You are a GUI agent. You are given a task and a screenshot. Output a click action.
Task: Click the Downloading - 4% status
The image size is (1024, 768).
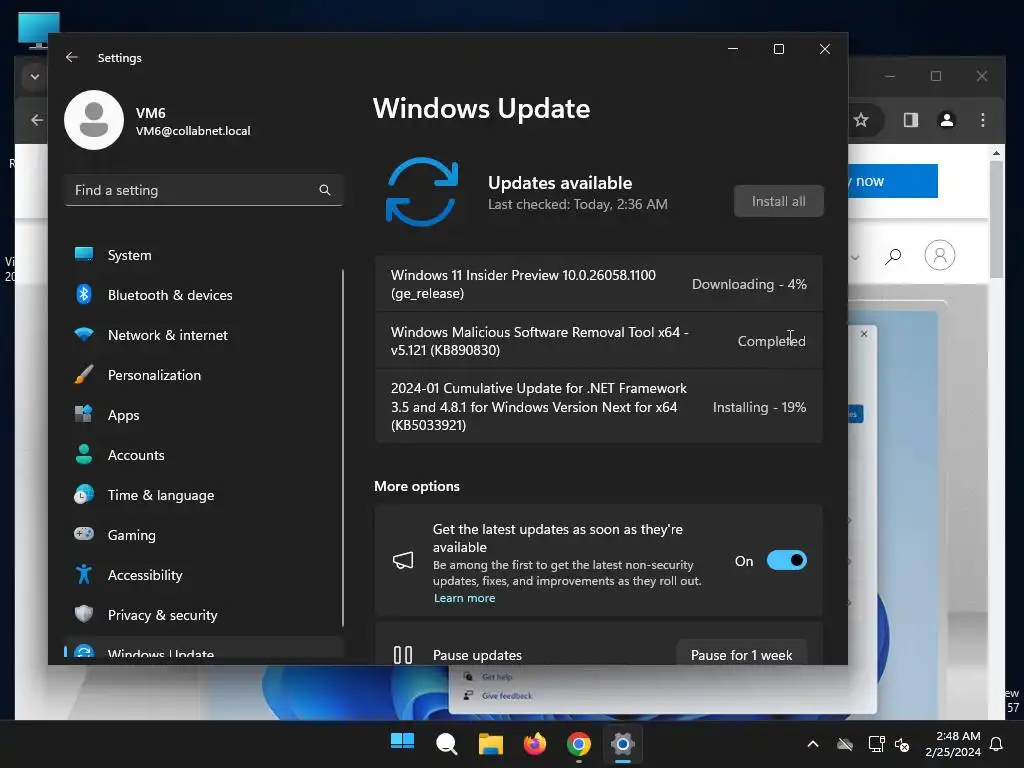tap(749, 284)
